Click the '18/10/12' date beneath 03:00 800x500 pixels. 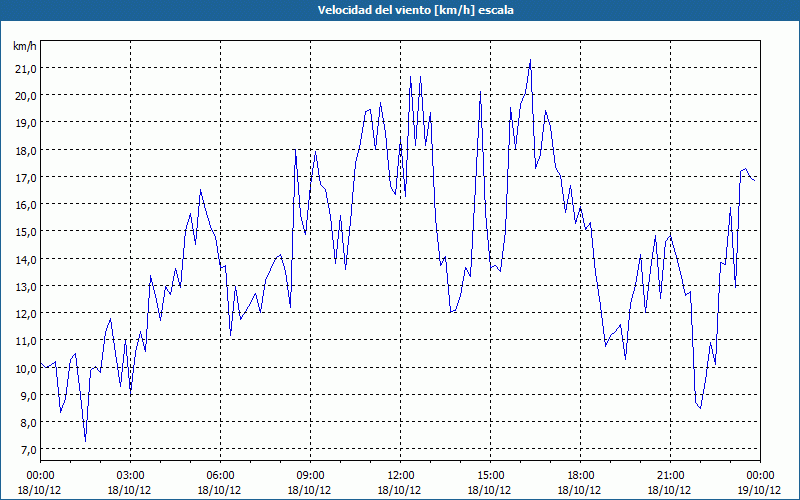[130, 490]
